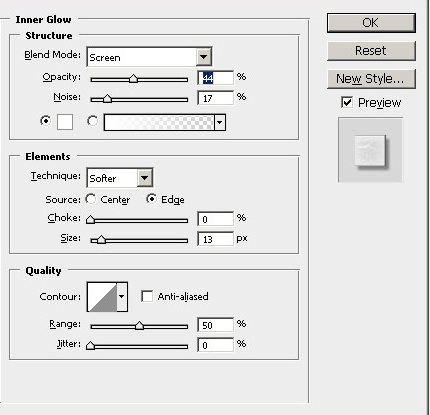Open the Technique dropdown
This screenshot has height=415, width=430.
(x=120, y=178)
